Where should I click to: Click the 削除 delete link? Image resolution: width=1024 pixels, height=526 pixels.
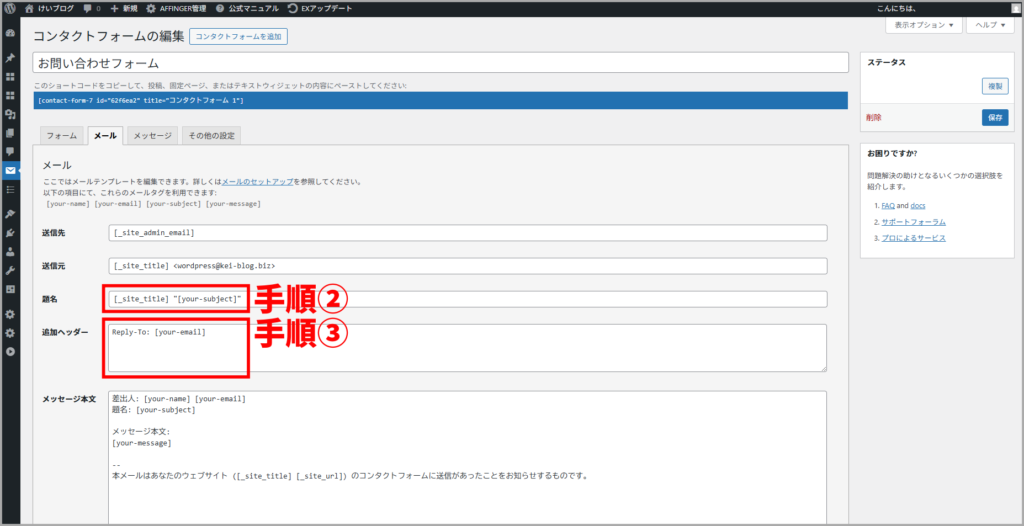pyautogui.click(x=873, y=117)
